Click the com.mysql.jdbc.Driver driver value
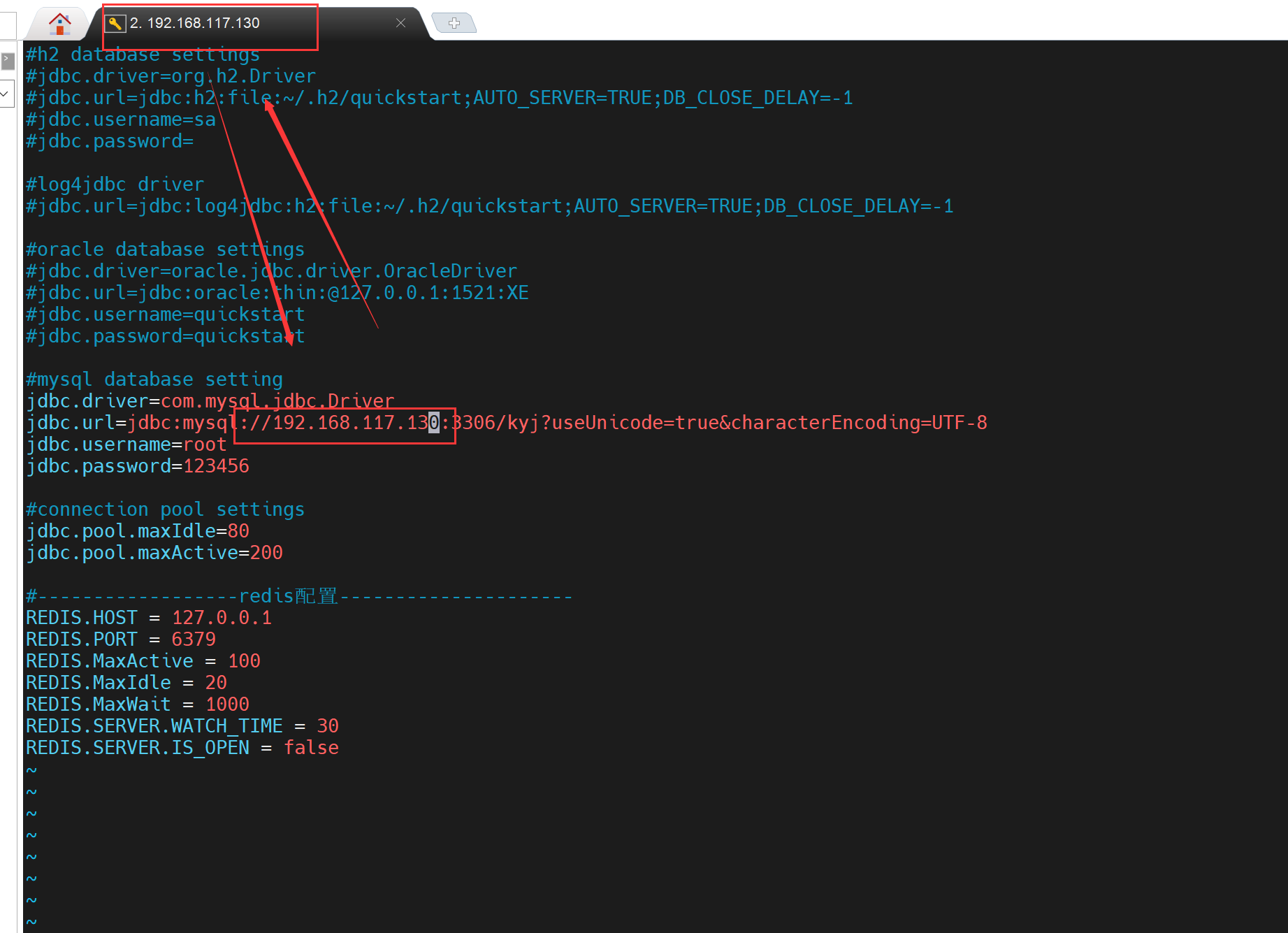The image size is (1288, 933). 277,401
